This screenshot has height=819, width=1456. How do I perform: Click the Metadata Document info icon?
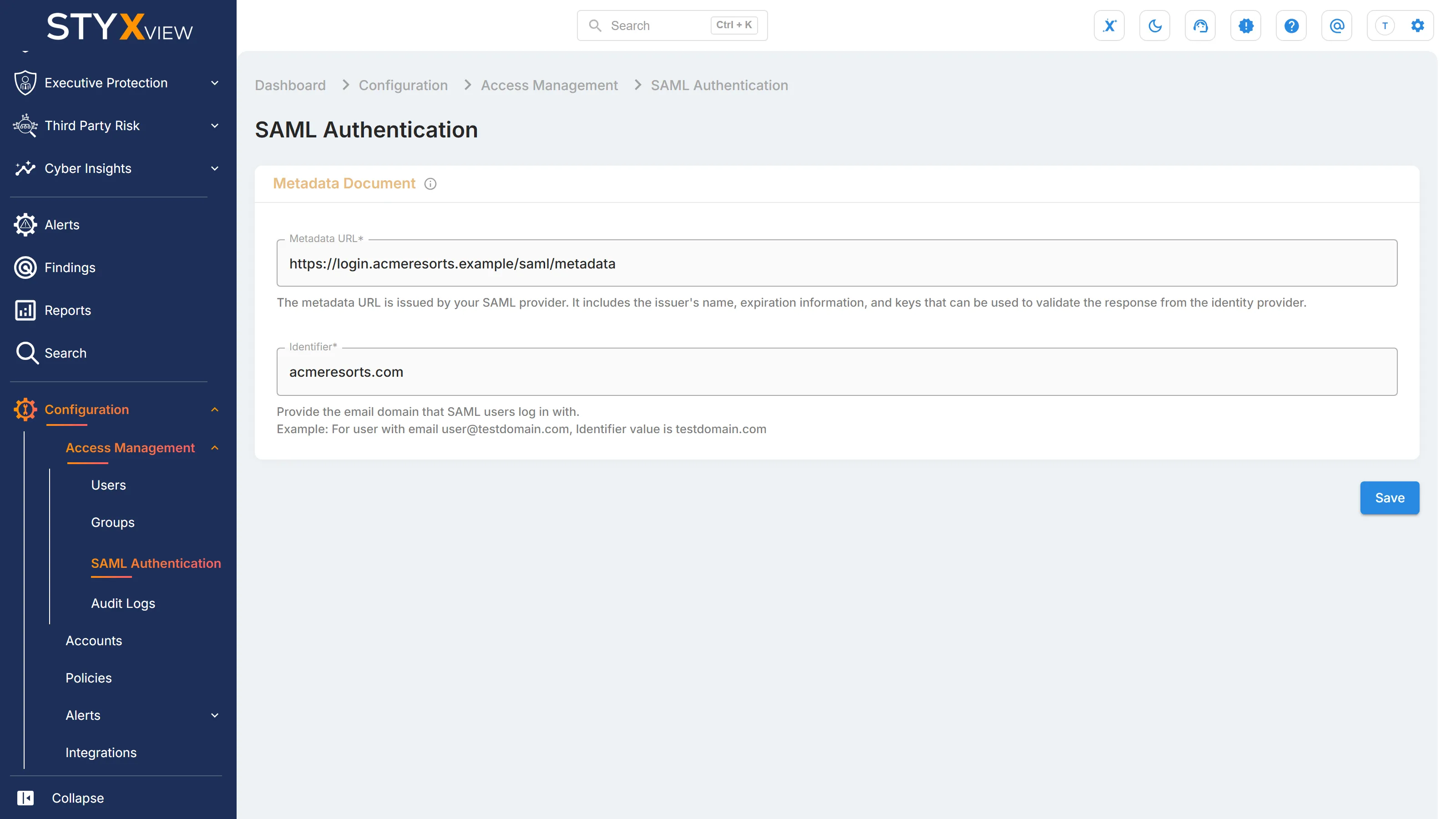coord(430,184)
